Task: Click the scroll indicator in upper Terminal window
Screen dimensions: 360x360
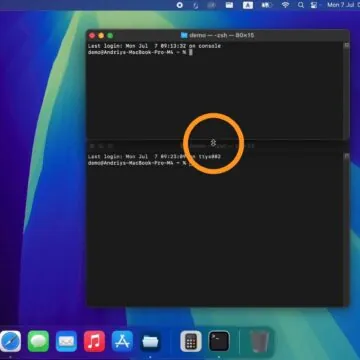Action: click(x=346, y=45)
